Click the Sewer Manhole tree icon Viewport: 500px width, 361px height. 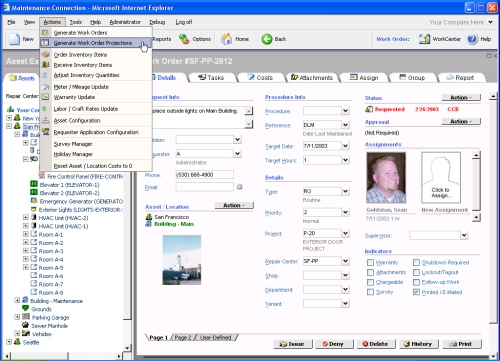(25, 325)
